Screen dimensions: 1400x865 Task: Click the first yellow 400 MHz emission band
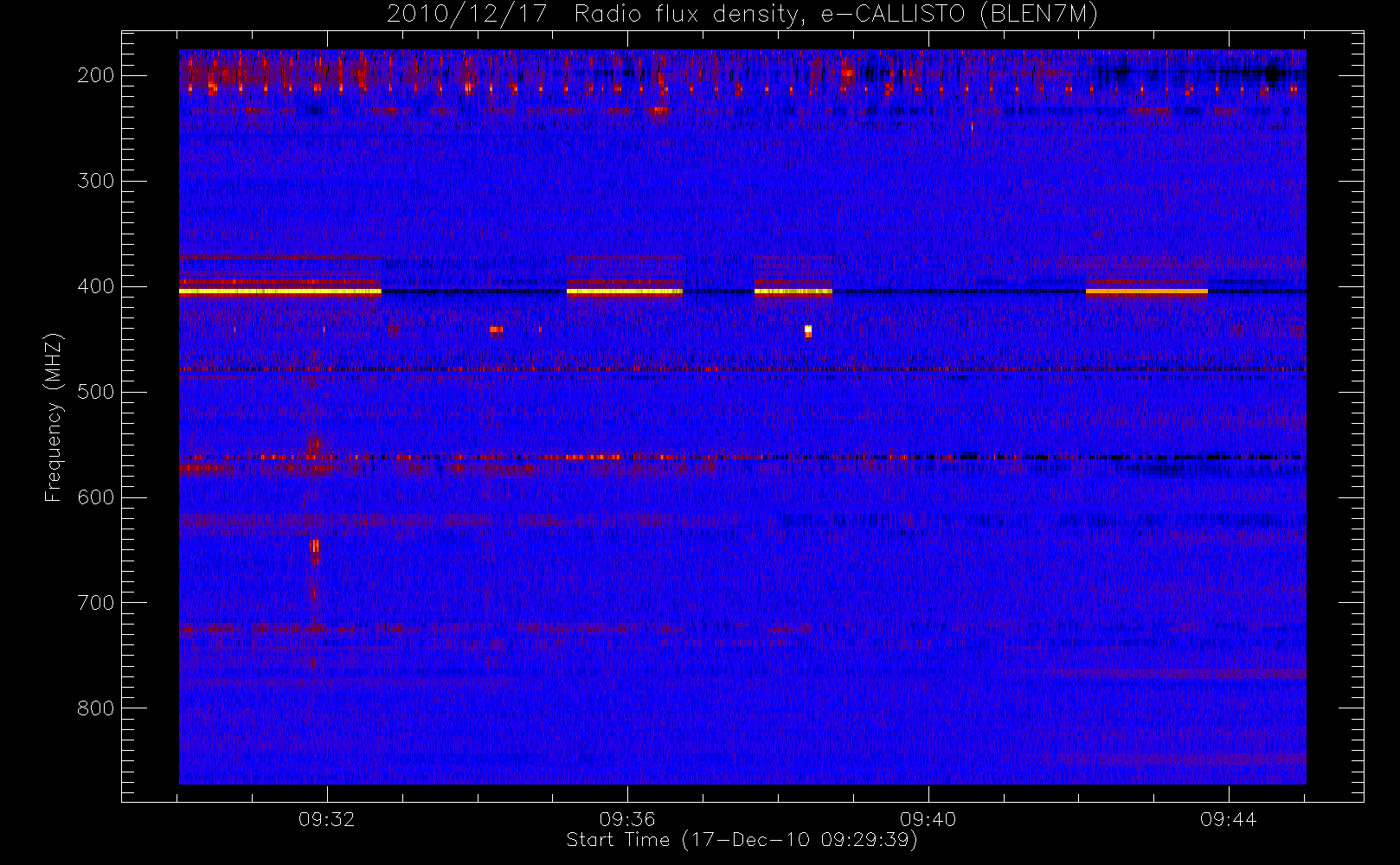[280, 292]
